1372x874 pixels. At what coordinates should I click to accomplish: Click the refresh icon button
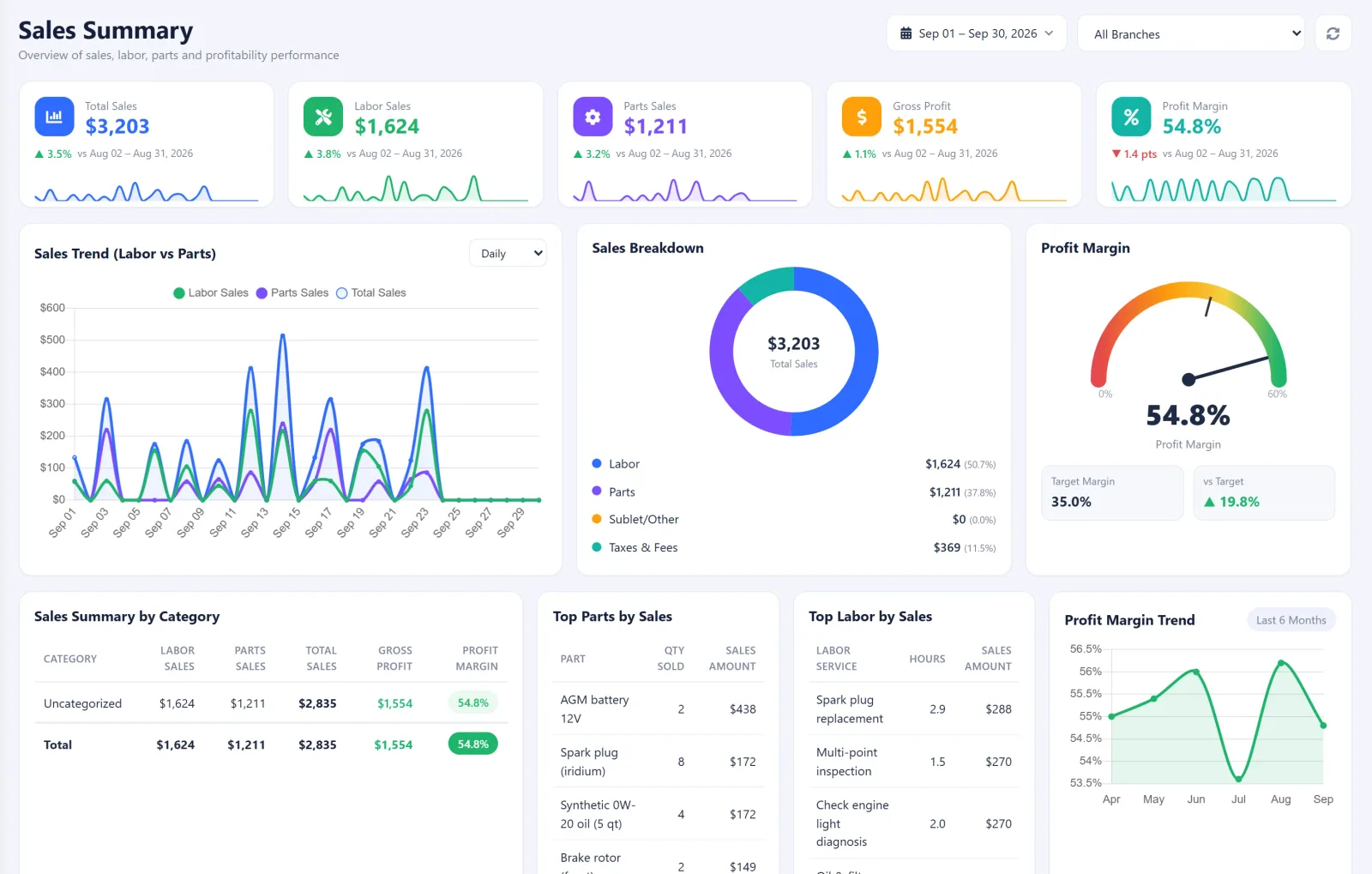(1333, 33)
